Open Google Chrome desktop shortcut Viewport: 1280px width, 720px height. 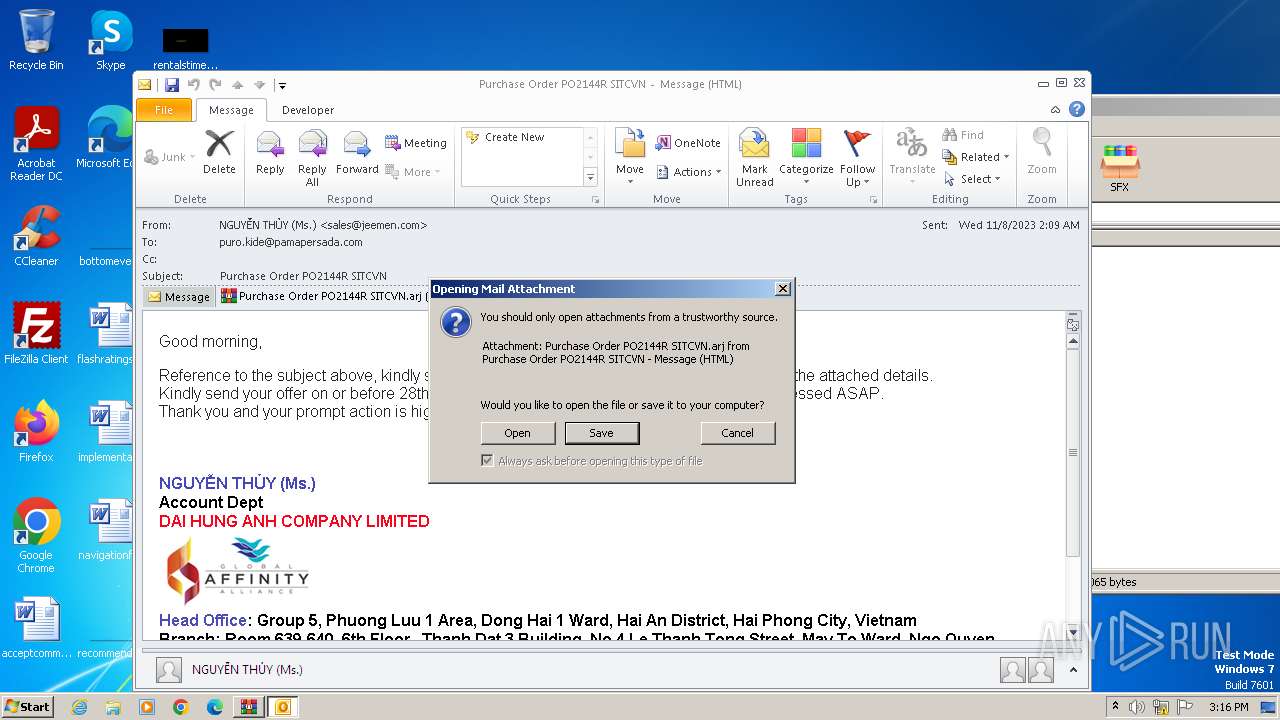(x=36, y=535)
